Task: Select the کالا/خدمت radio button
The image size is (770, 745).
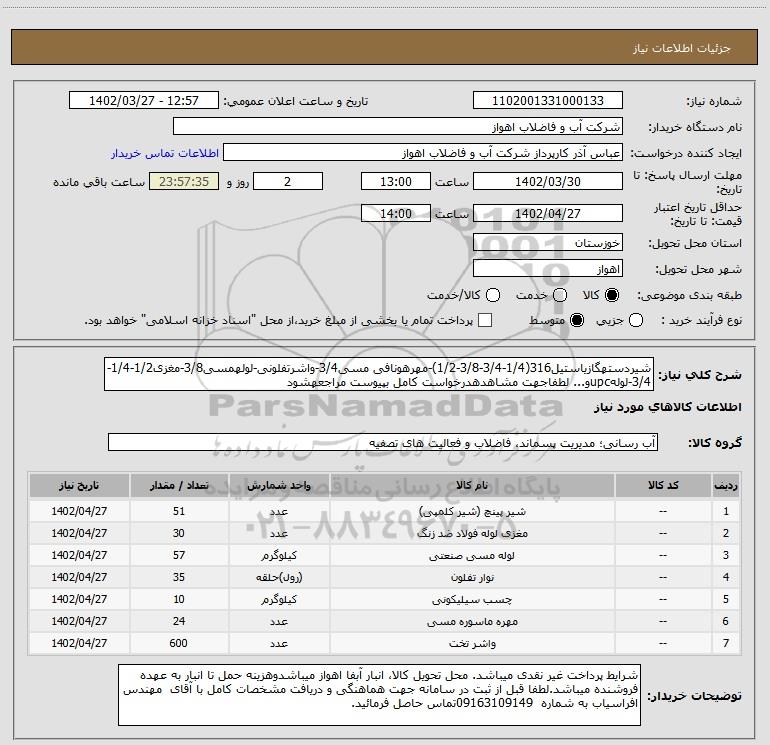Action: pyautogui.click(x=493, y=295)
